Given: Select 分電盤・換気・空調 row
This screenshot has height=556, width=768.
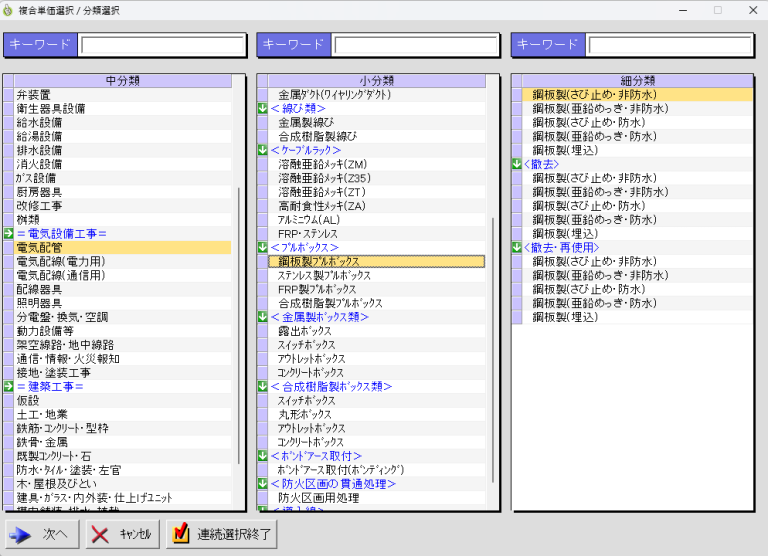Looking at the screenshot, I should pyautogui.click(x=122, y=317).
